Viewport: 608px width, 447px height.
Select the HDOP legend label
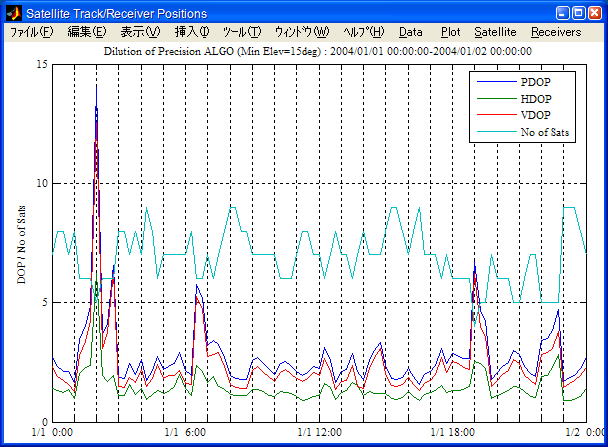tap(537, 99)
